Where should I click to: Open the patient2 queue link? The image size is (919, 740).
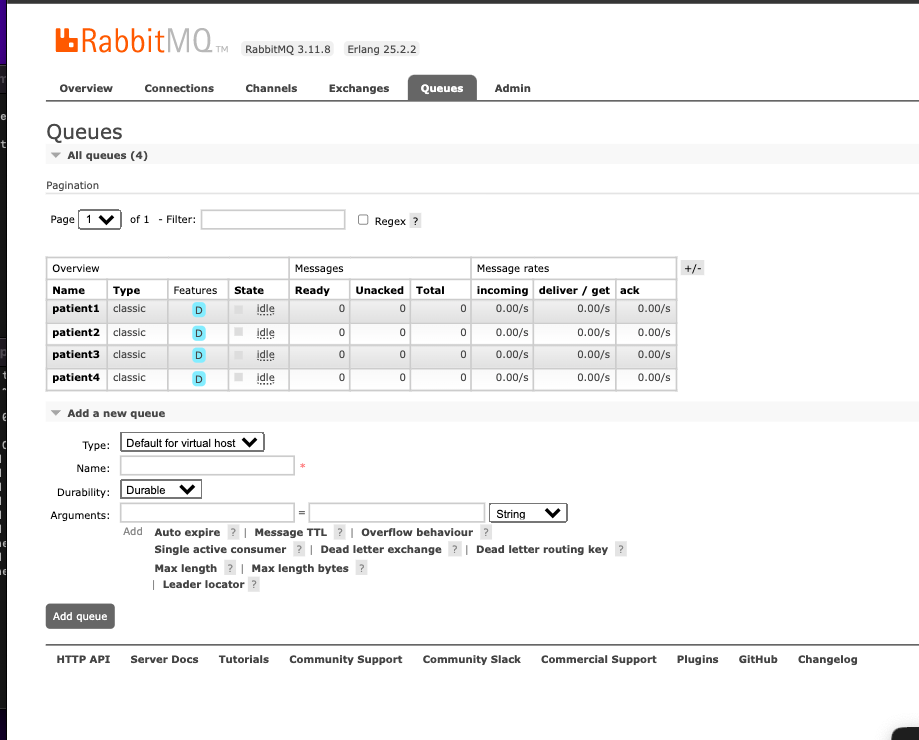click(x=76, y=333)
